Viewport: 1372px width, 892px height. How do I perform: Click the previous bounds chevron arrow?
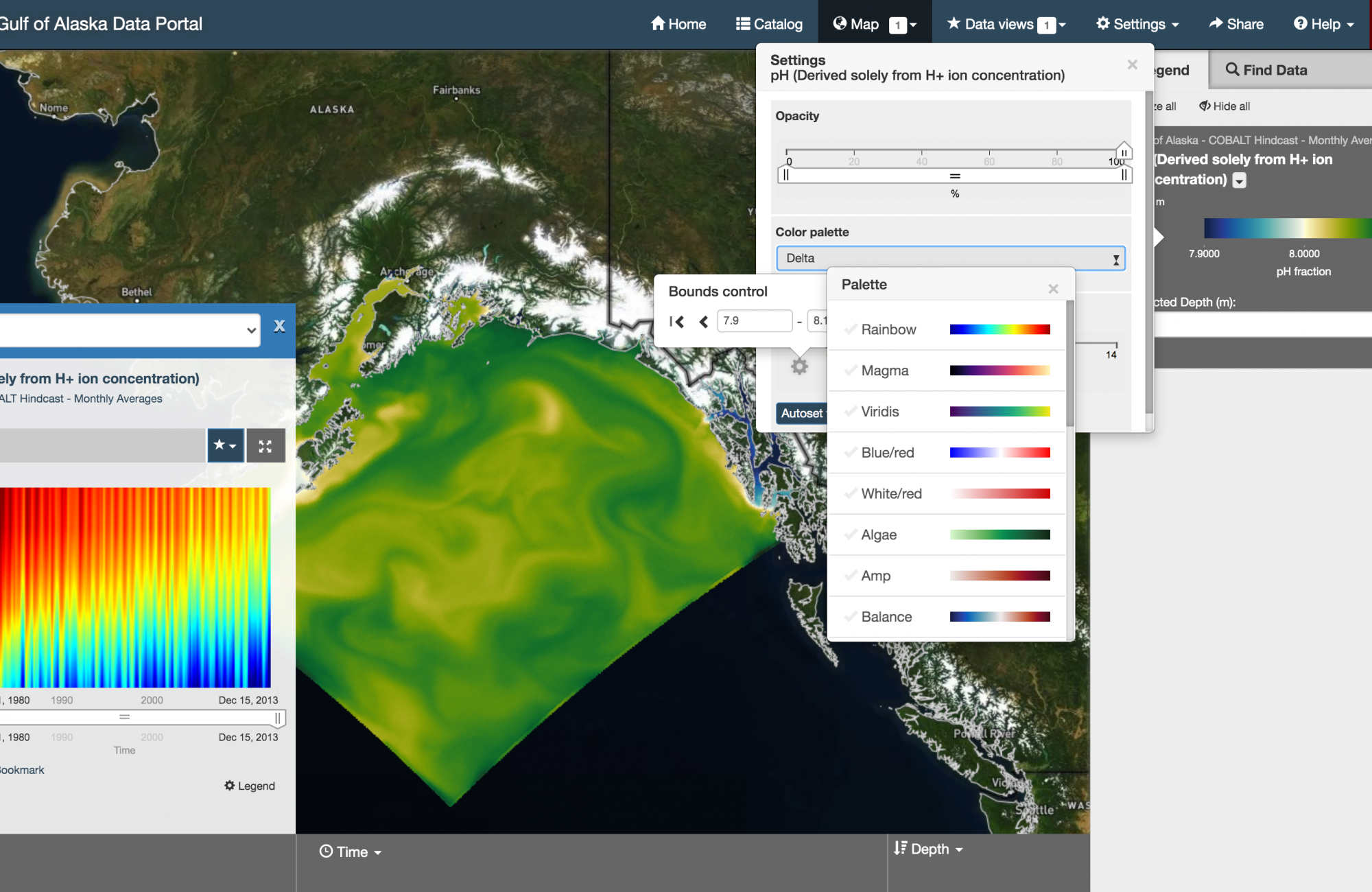coord(703,321)
